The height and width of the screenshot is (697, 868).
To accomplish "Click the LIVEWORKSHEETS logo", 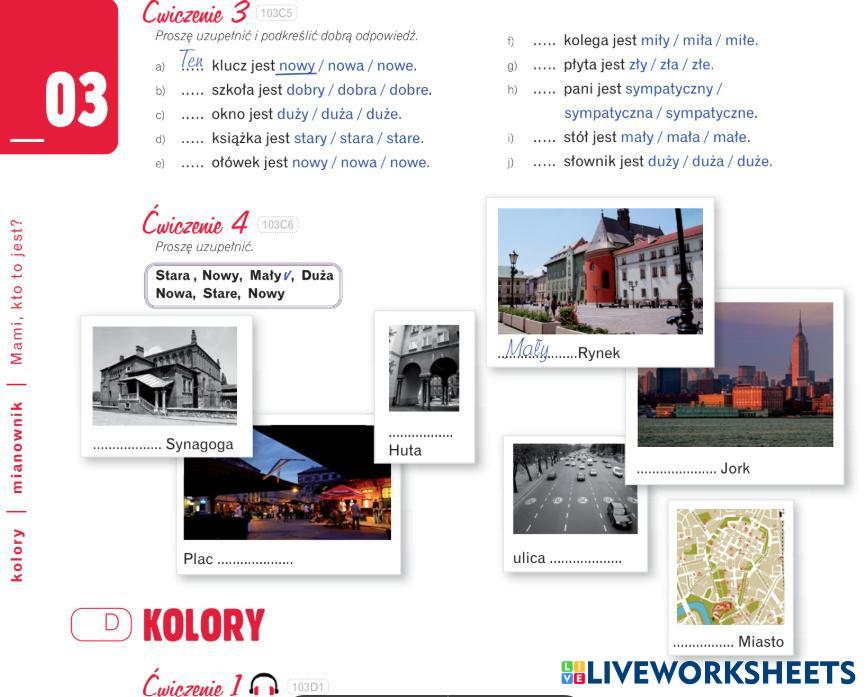I will click(707, 672).
